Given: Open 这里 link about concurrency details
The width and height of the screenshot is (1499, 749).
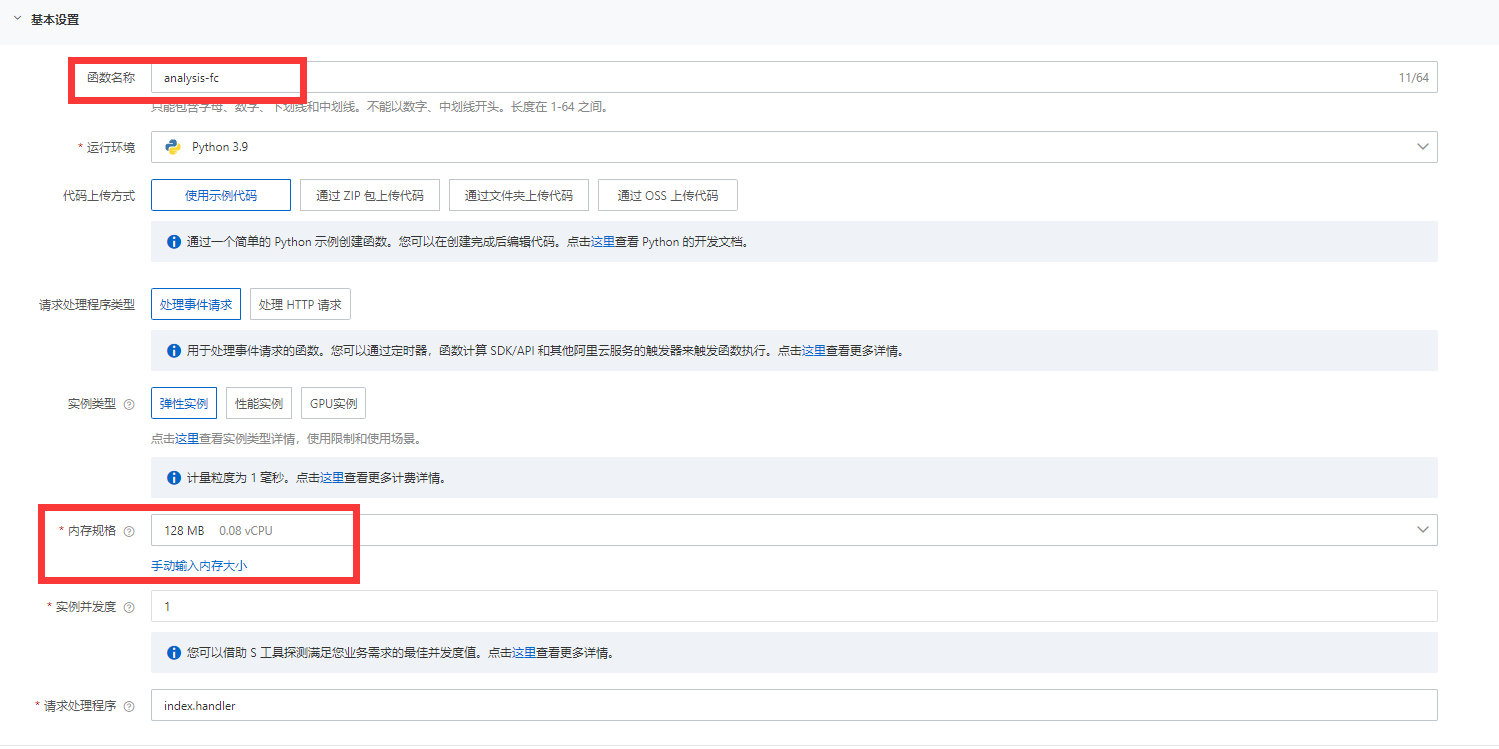Looking at the screenshot, I should [524, 653].
